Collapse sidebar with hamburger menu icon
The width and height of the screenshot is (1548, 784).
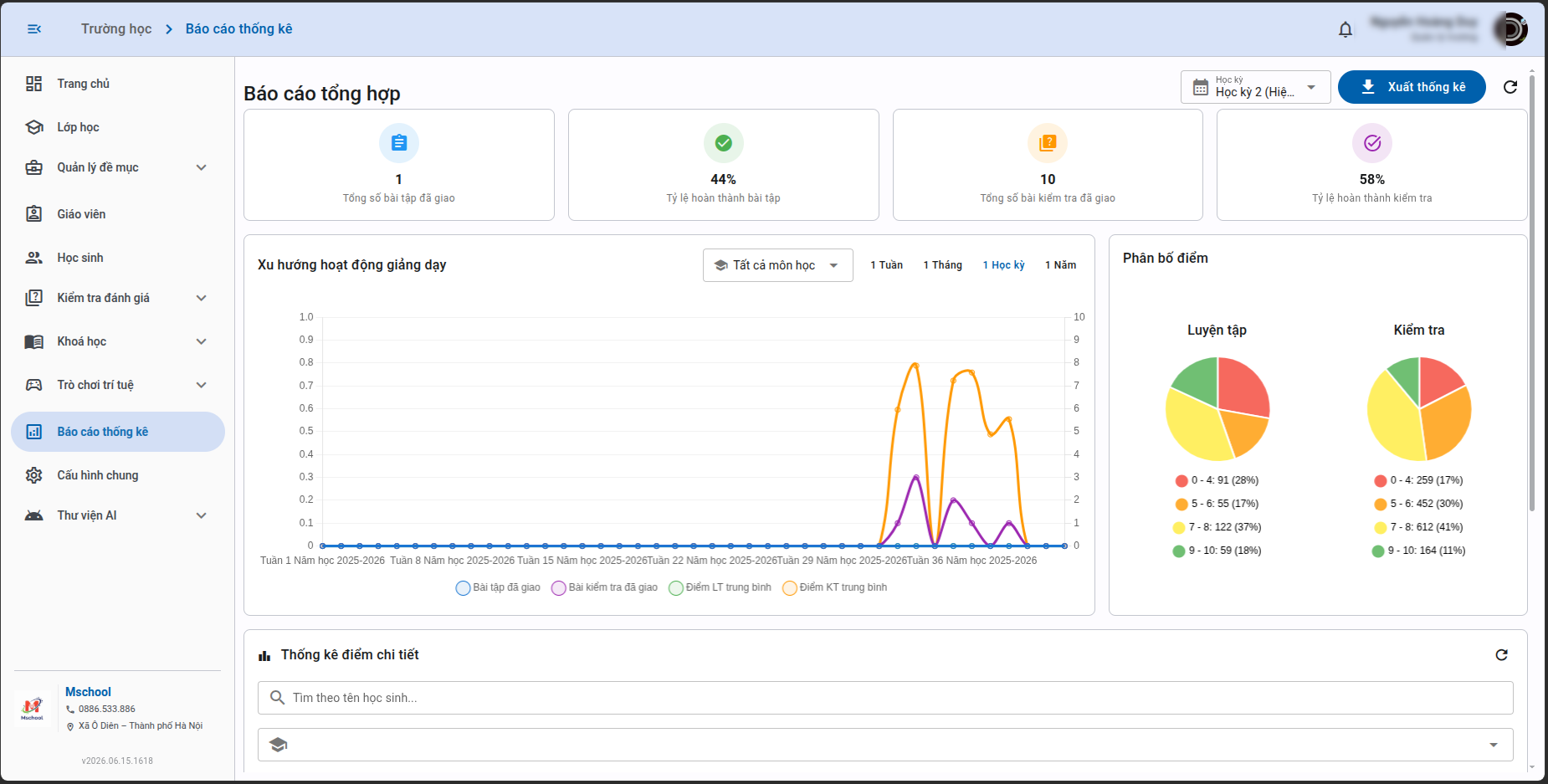34,29
